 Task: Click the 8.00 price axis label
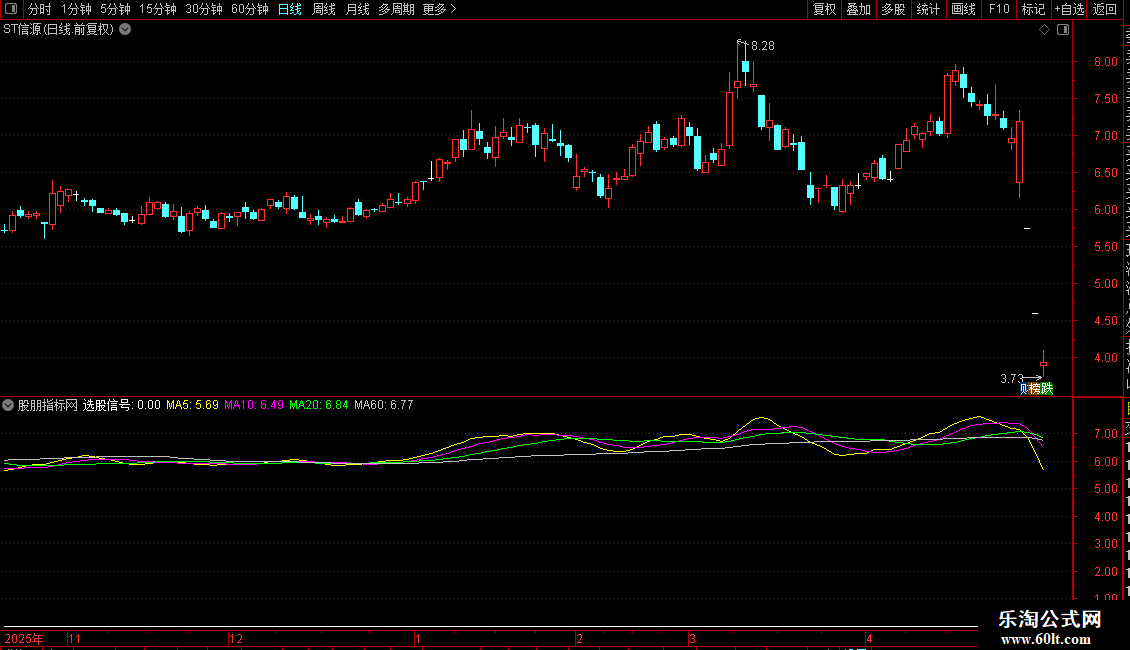[x=1105, y=62]
